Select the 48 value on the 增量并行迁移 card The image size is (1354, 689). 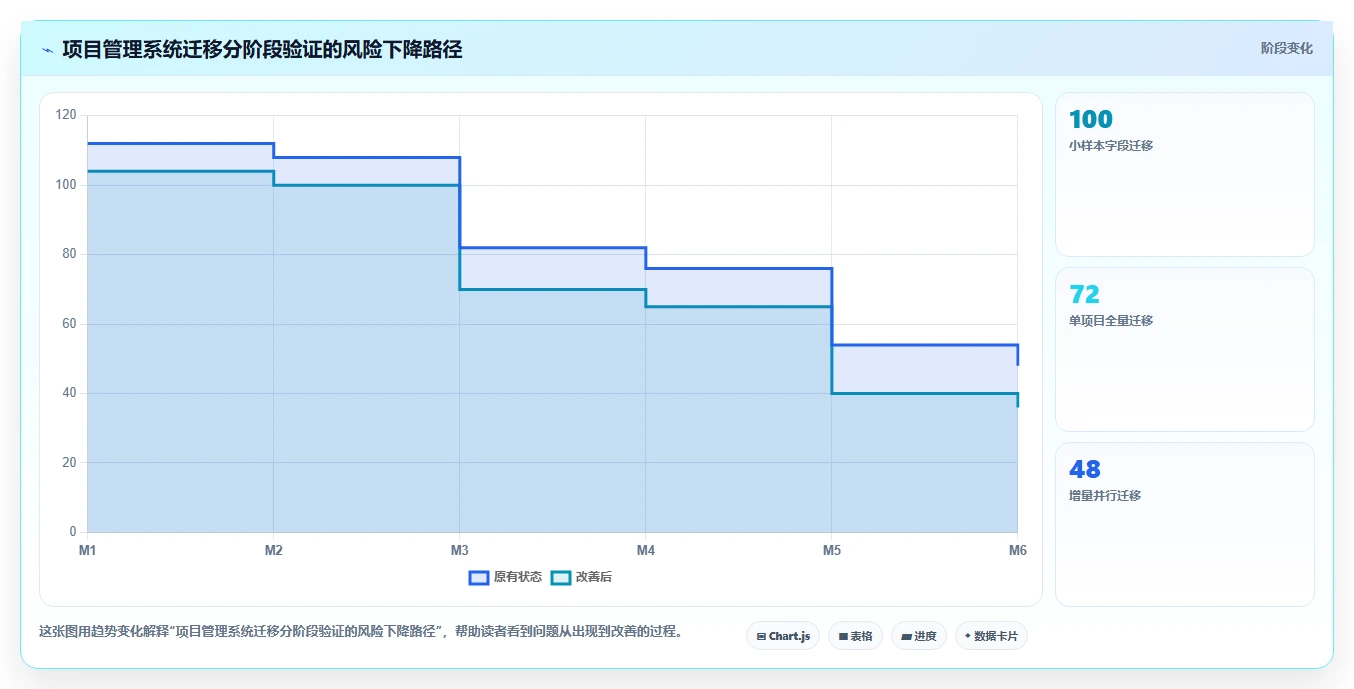pos(1085,469)
